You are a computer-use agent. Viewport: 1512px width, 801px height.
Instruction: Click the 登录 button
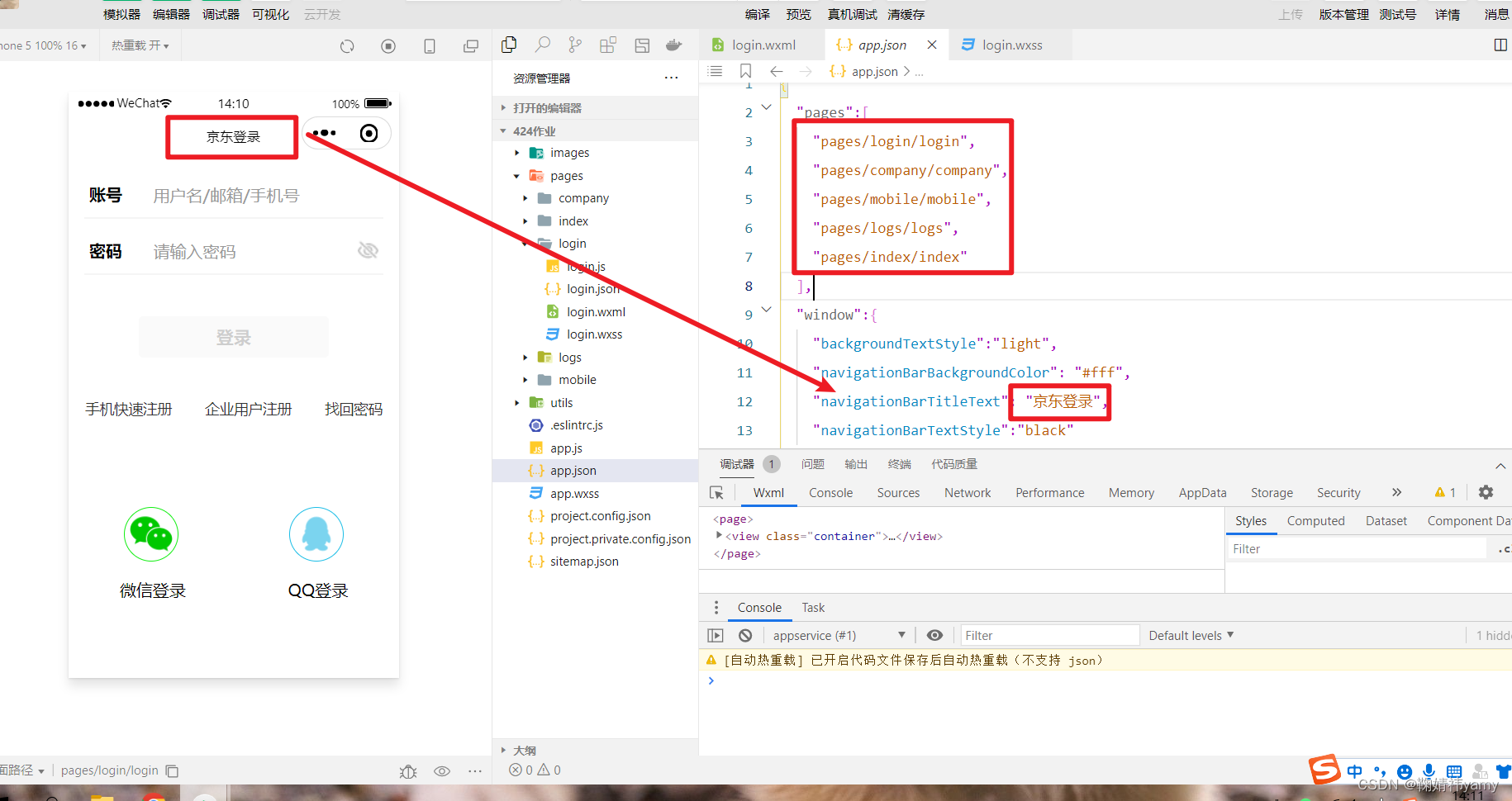point(234,337)
